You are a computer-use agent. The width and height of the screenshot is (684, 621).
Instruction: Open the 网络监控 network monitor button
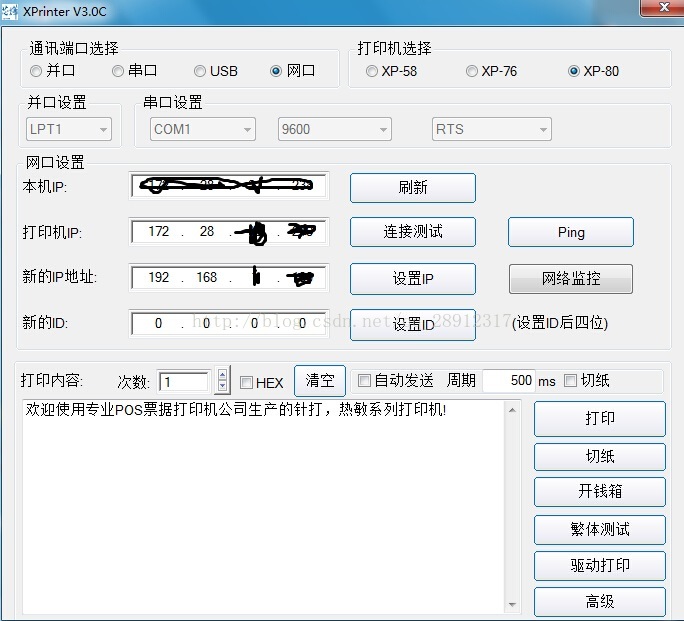pyautogui.click(x=571, y=278)
